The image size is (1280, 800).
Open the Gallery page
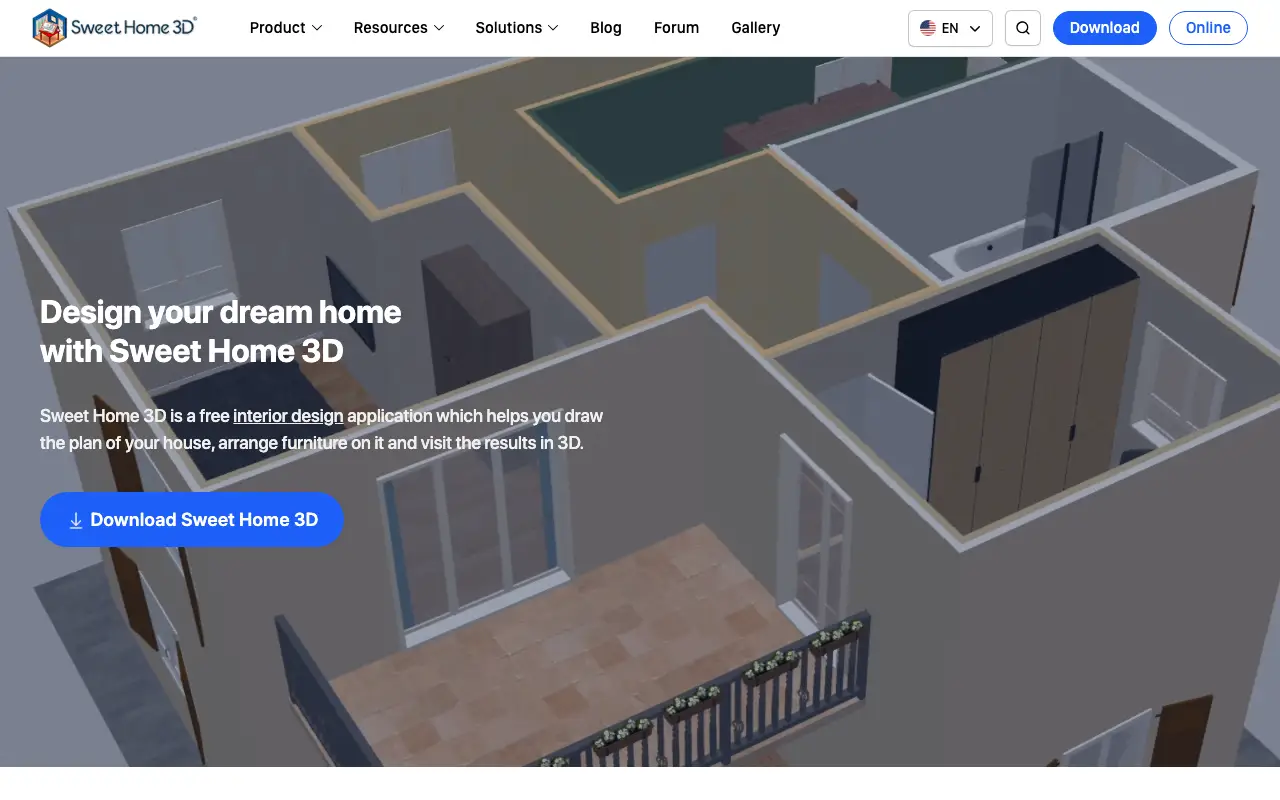(756, 28)
